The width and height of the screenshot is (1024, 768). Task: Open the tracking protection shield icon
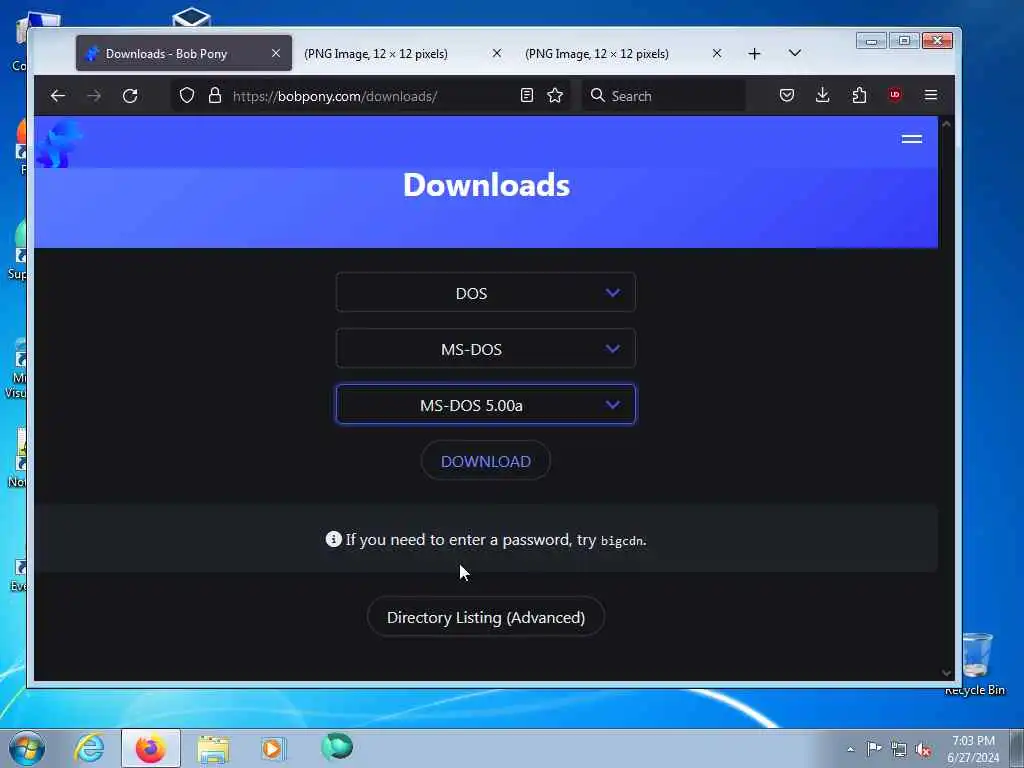[x=187, y=96]
